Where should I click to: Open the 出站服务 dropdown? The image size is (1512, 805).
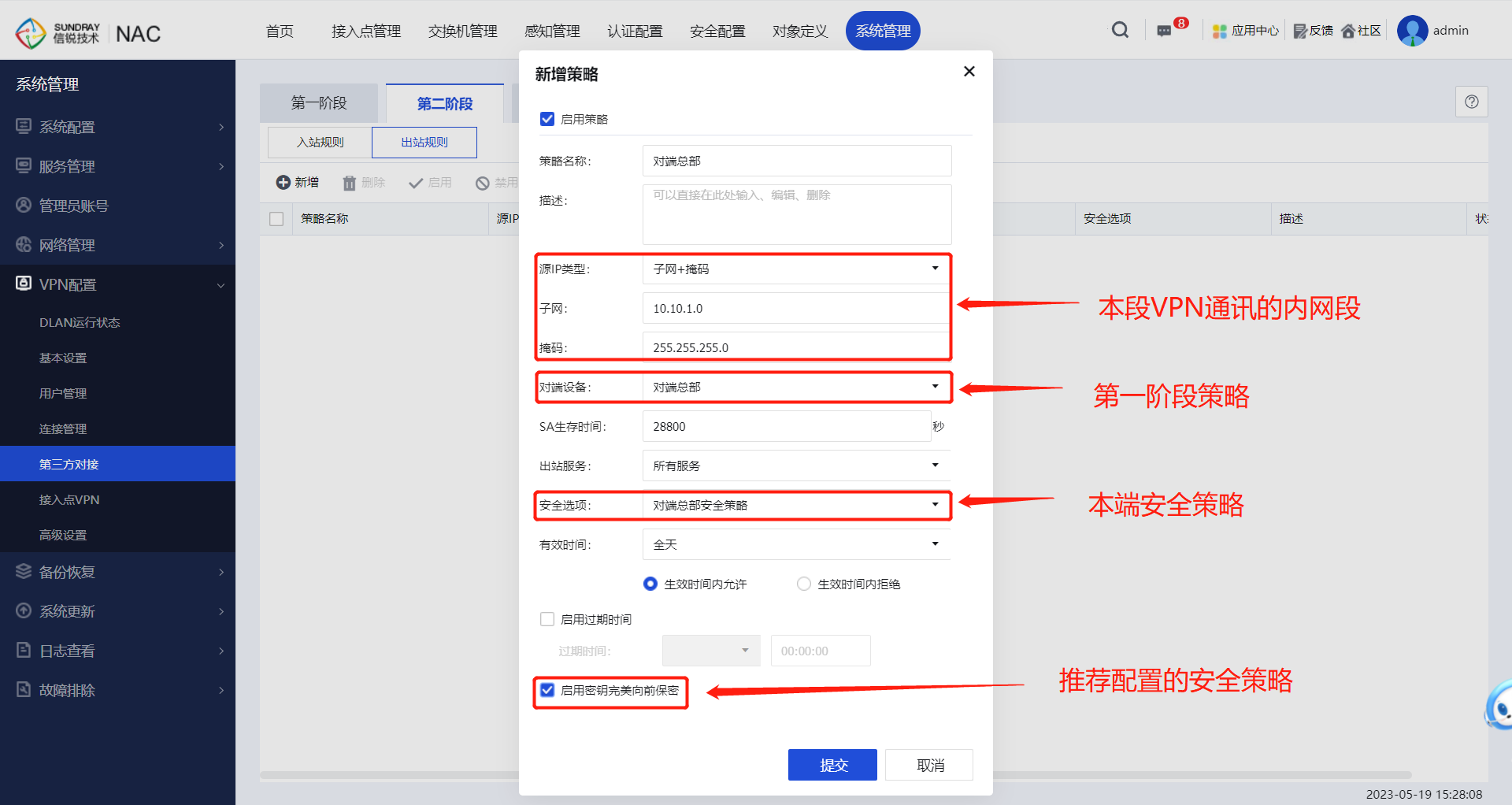pos(796,466)
